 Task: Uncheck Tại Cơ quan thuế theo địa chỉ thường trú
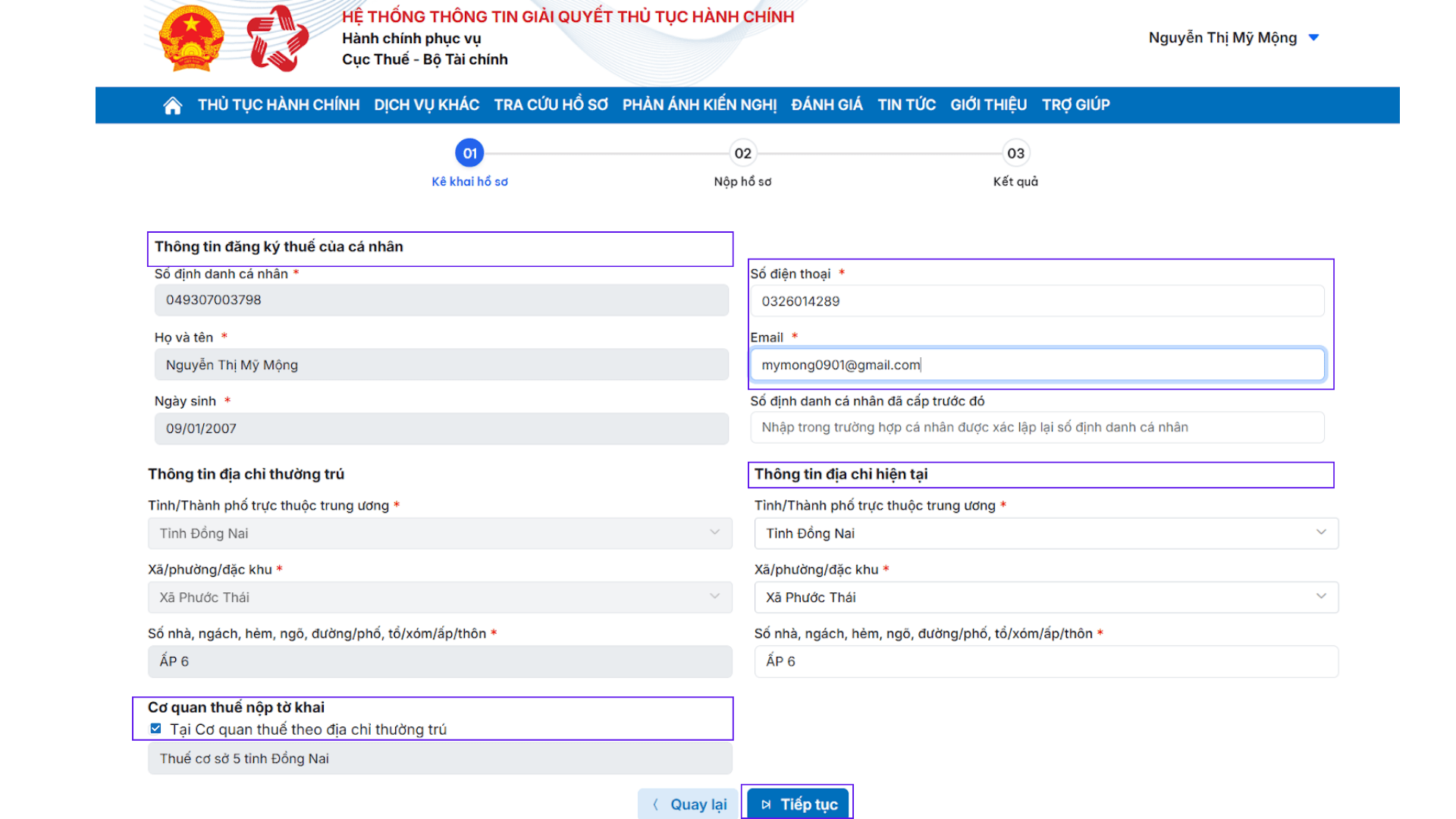pyautogui.click(x=155, y=729)
